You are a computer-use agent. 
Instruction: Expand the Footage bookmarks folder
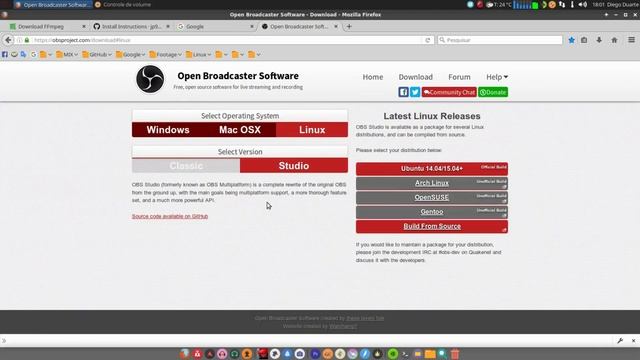(x=165, y=54)
